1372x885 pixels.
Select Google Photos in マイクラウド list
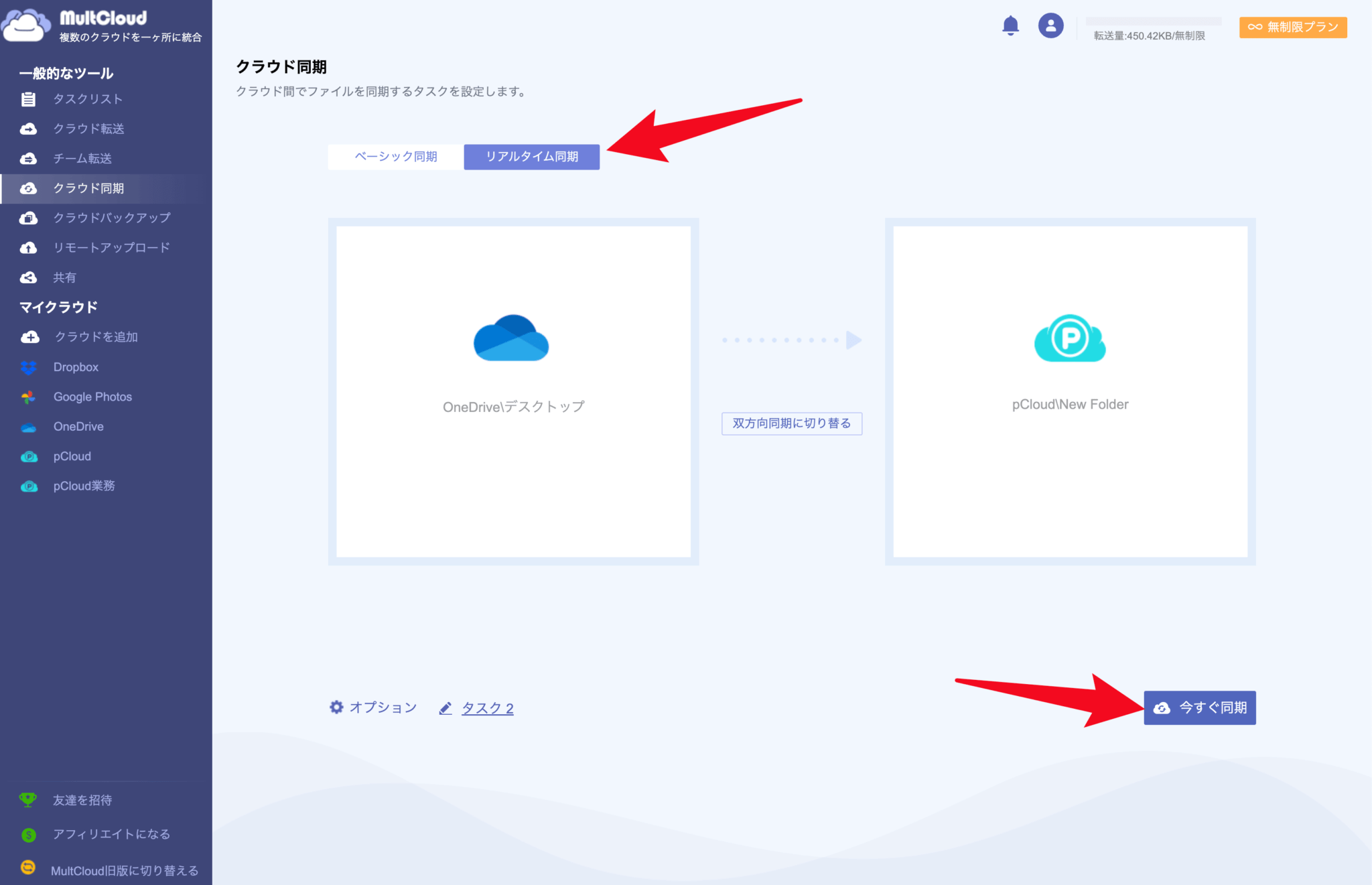92,397
